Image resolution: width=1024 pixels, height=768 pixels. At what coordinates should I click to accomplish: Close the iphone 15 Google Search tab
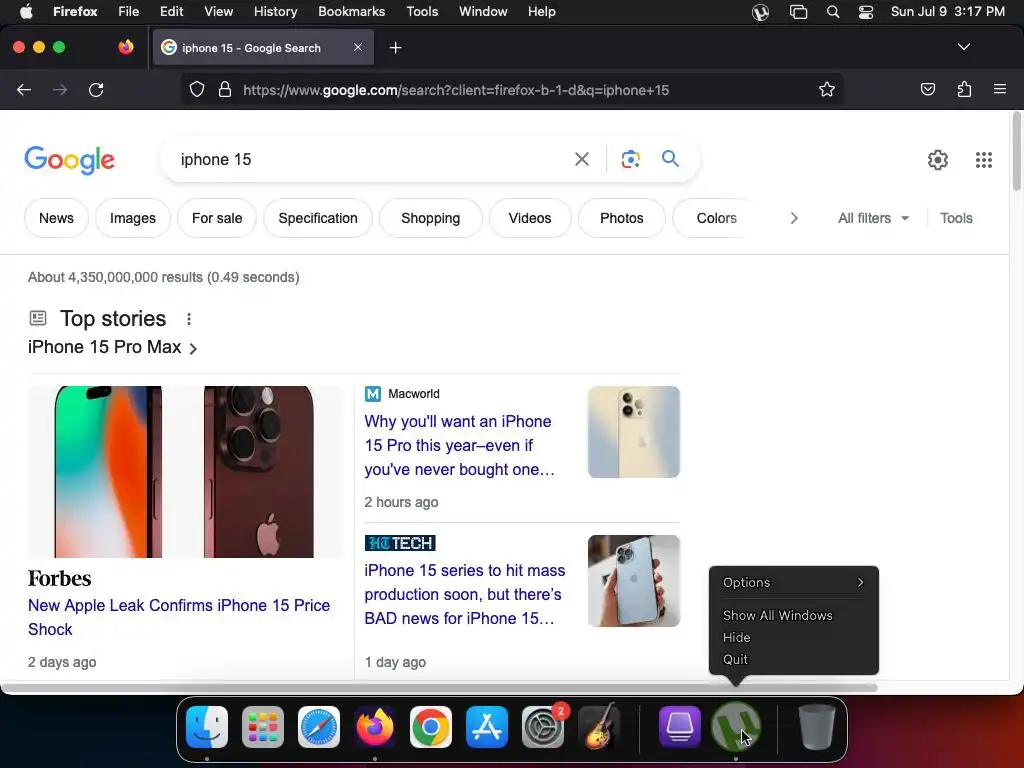(358, 47)
